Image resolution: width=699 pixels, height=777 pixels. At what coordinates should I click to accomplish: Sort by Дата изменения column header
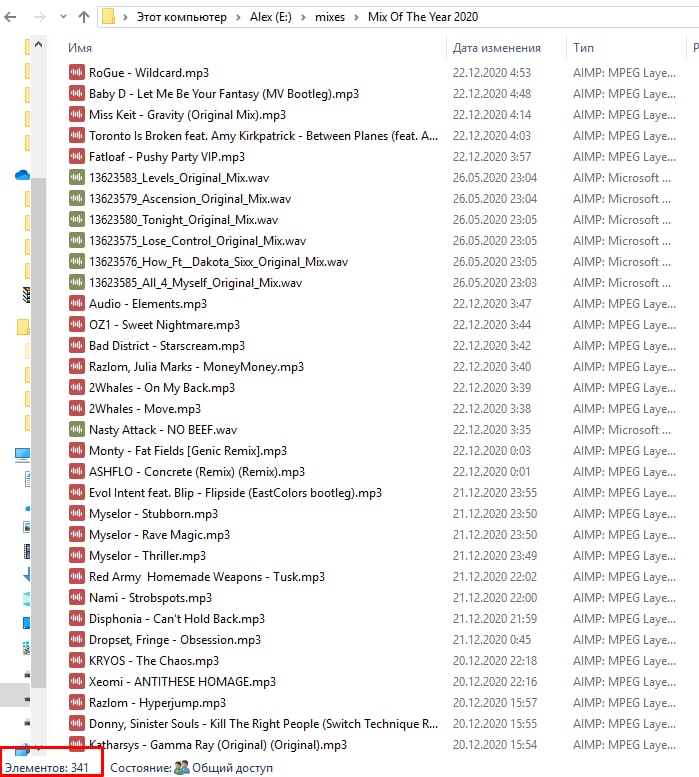click(x=496, y=48)
